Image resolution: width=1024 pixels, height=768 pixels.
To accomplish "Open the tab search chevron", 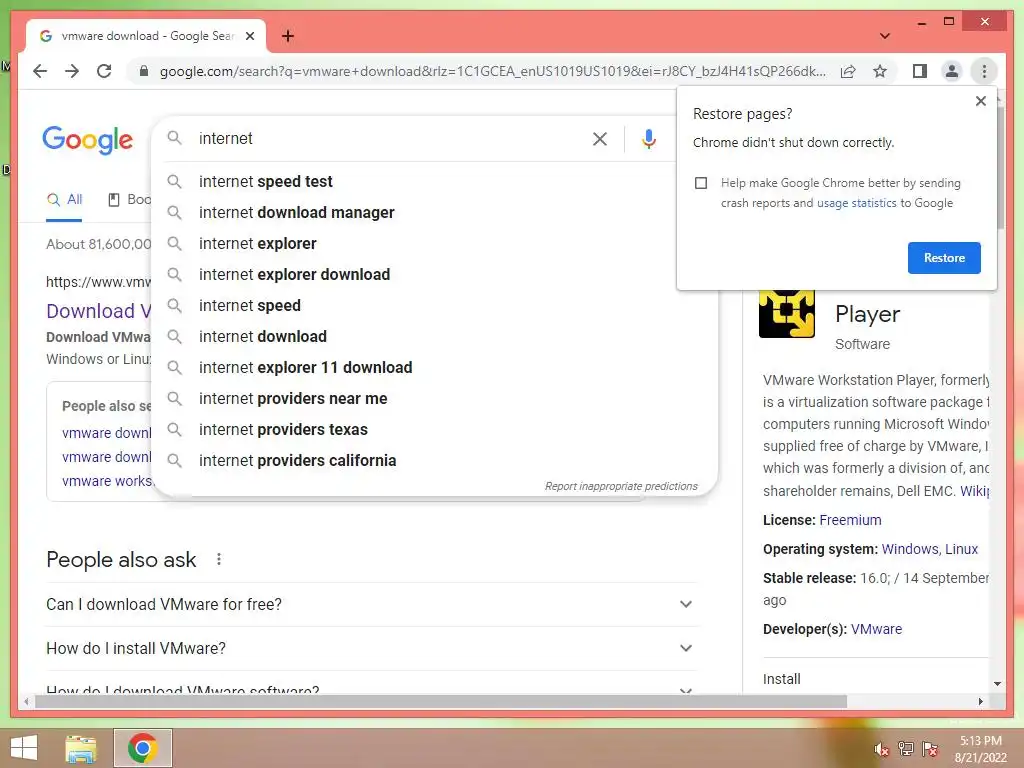I will [885, 36].
